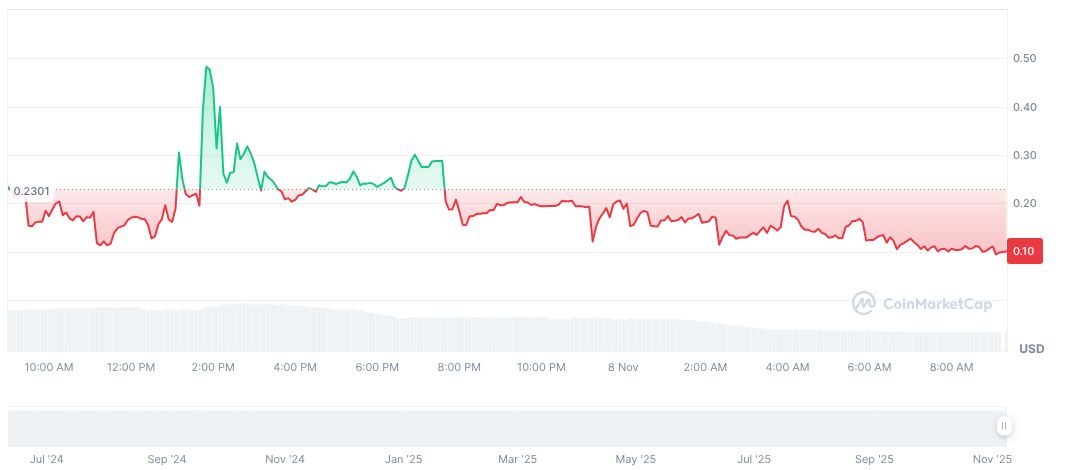Click Jul '24 in the range navigator
This screenshot has width=1072, height=470.
[x=47, y=460]
